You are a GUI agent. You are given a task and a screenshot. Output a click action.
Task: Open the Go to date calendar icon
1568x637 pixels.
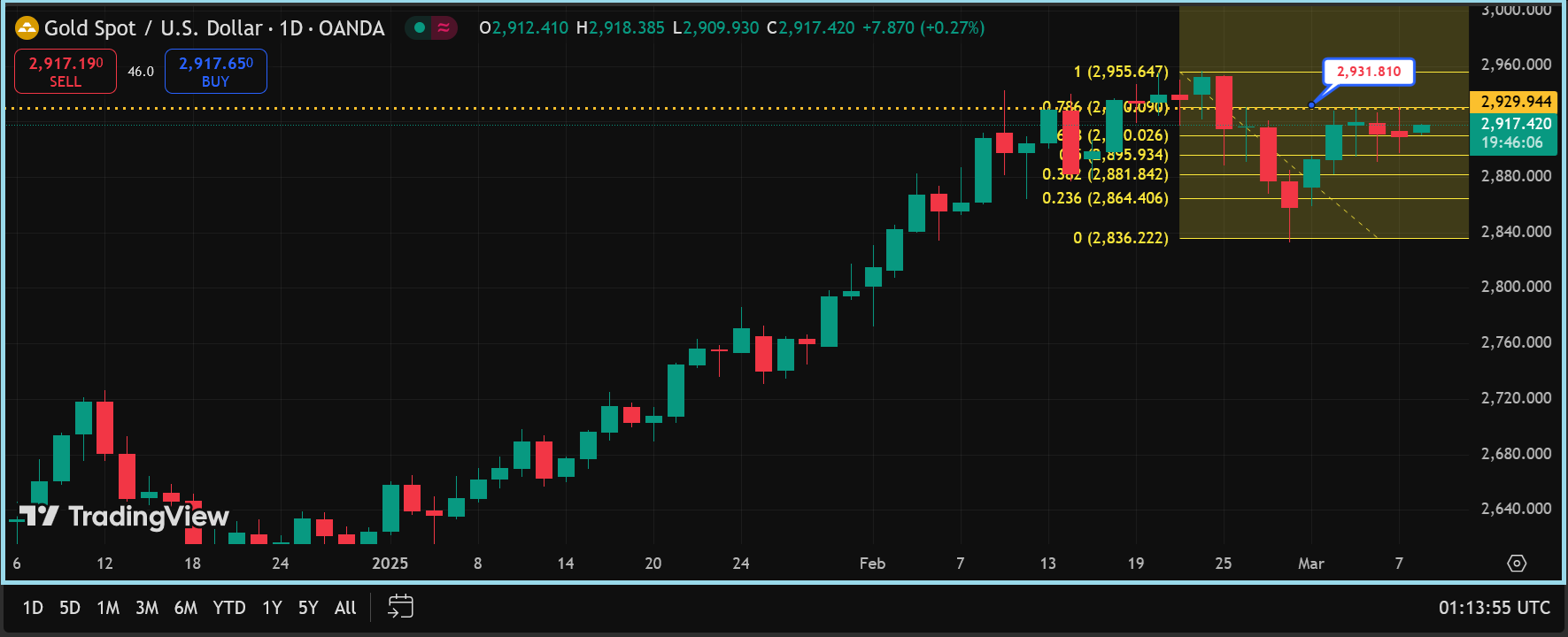(x=400, y=607)
